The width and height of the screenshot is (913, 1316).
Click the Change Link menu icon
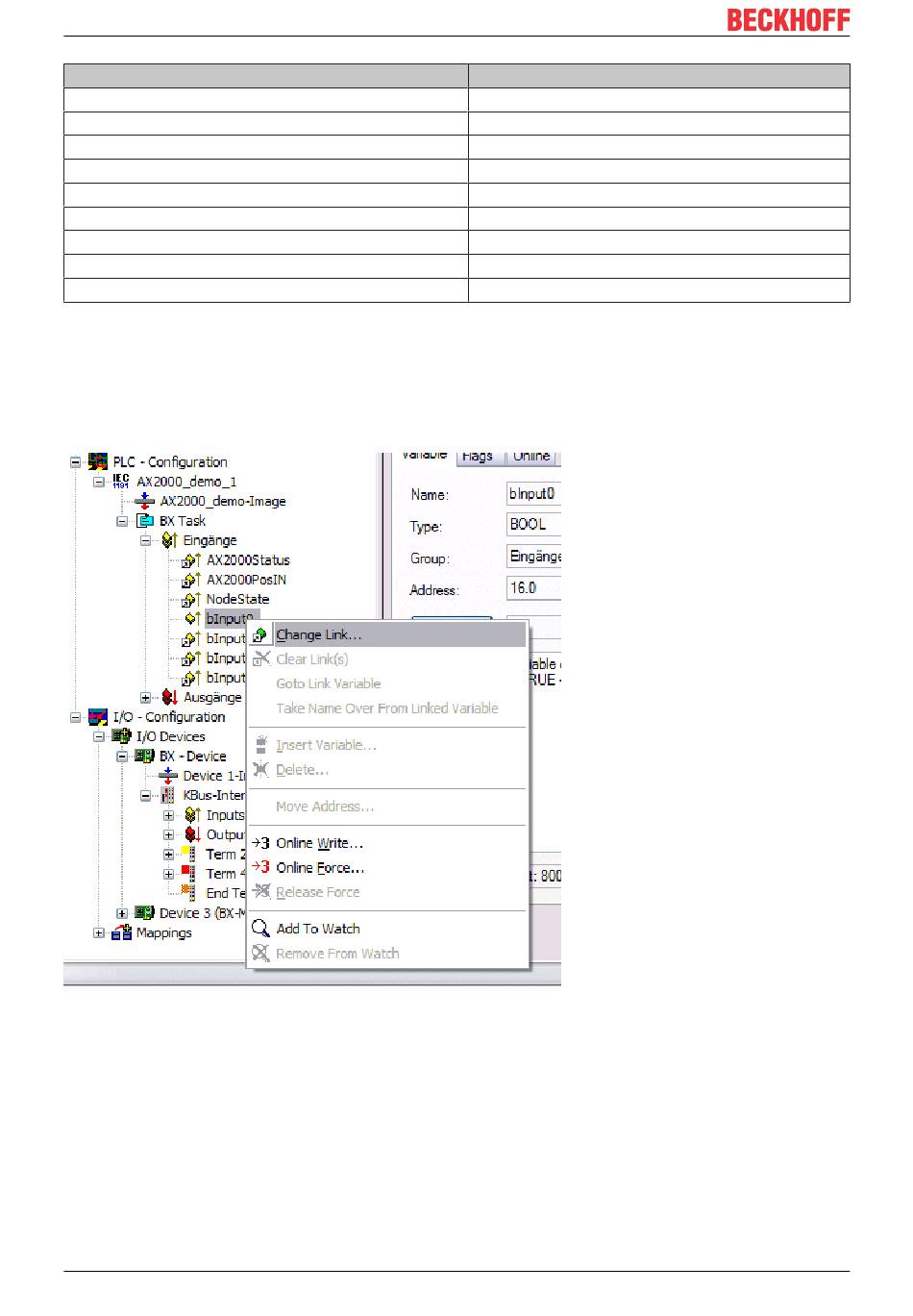point(260,634)
